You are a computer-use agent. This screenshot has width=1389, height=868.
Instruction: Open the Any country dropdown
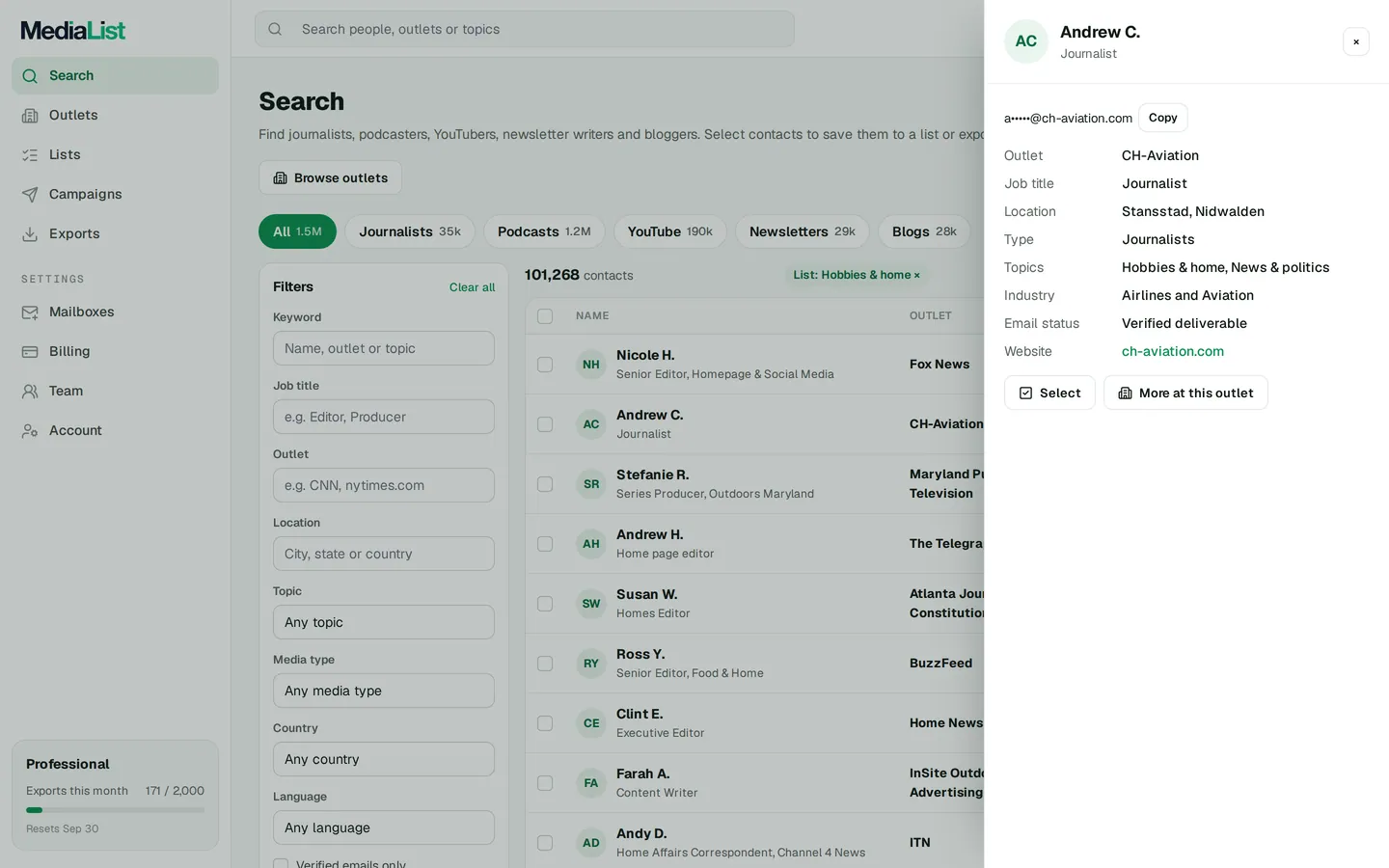384,759
